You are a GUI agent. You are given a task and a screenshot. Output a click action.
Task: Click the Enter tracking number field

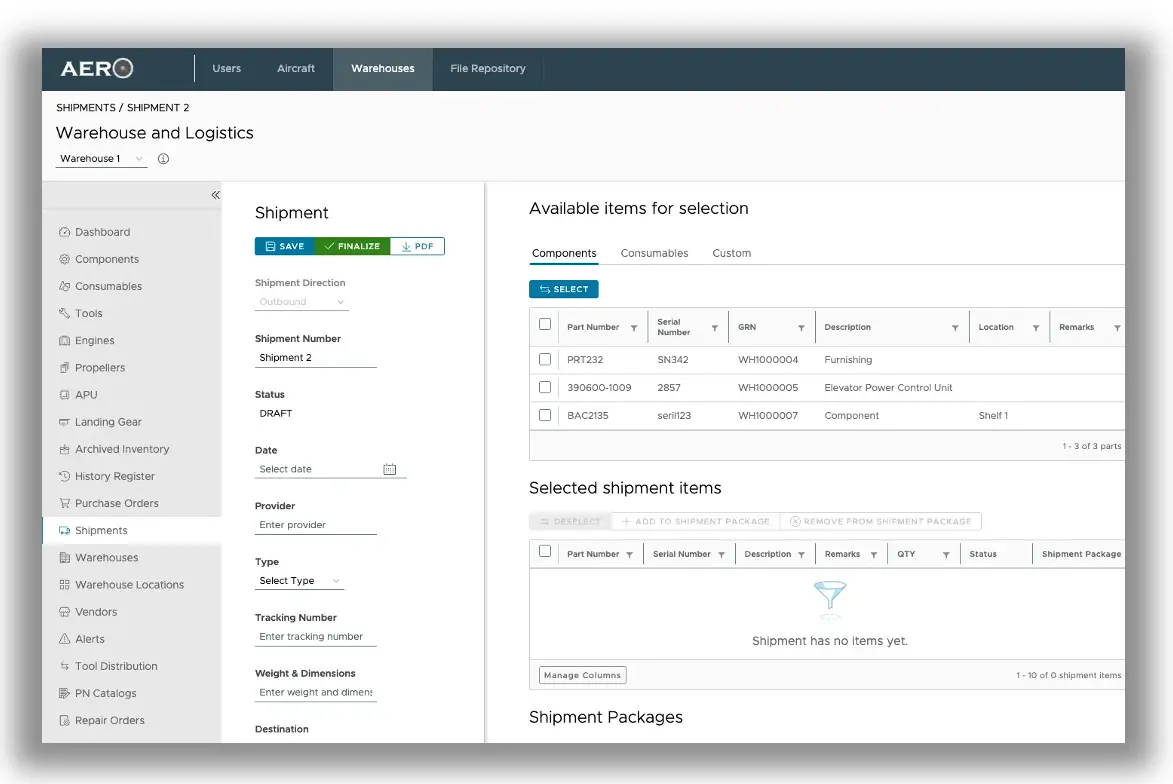[x=315, y=637]
